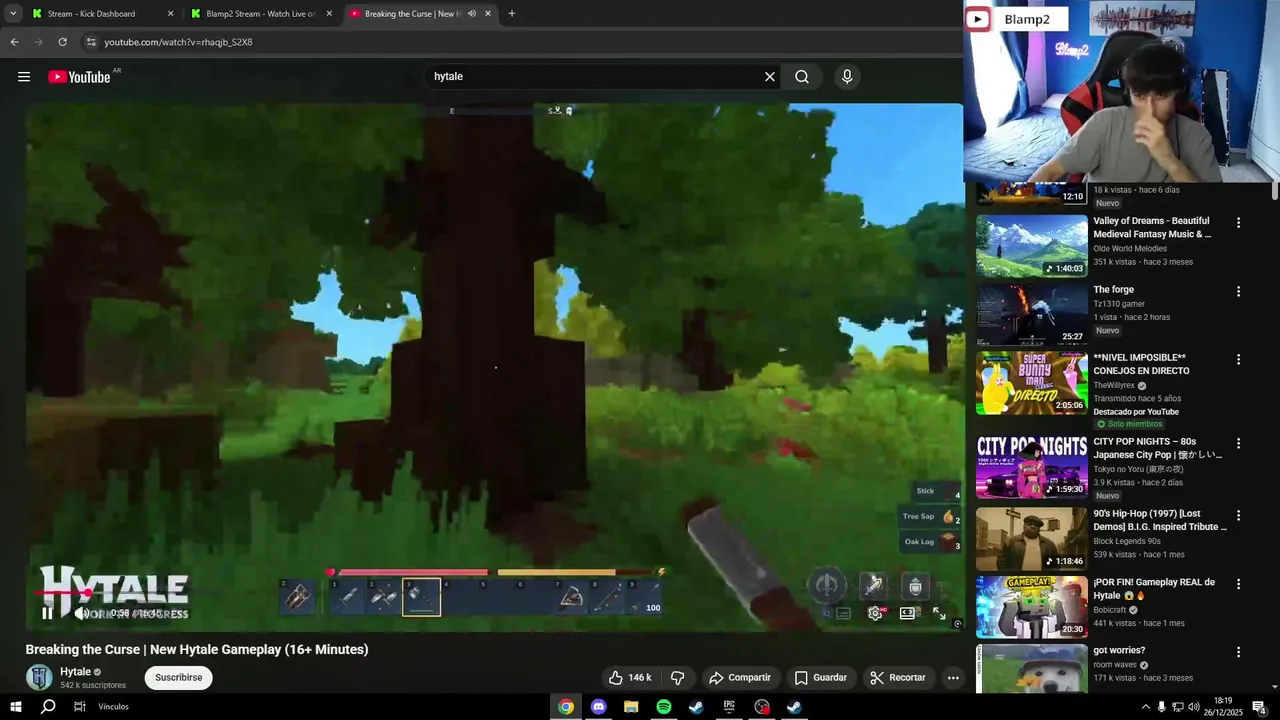Image resolution: width=1280 pixels, height=720 pixels.
Task: Open the Valley of Dreams thumbnail
Action: [1031, 246]
